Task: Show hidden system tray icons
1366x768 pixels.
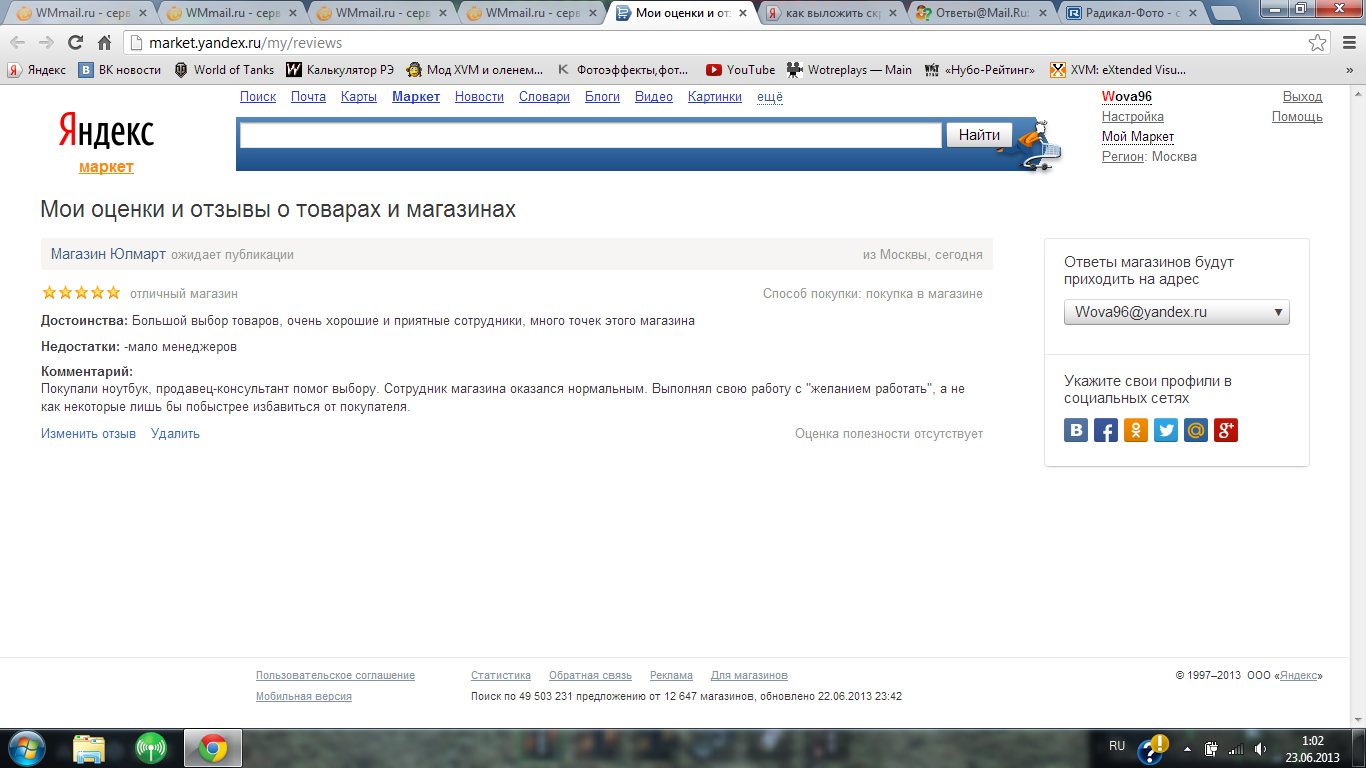Action: tap(1187, 749)
